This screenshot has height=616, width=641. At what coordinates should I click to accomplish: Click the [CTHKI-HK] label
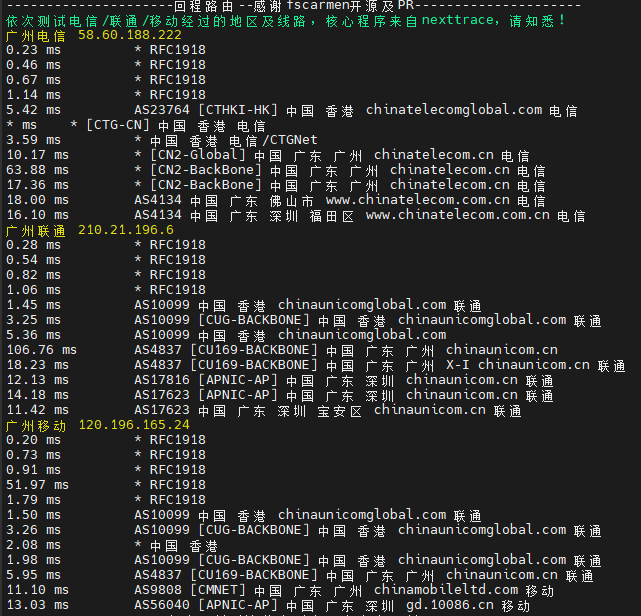pyautogui.click(x=238, y=110)
